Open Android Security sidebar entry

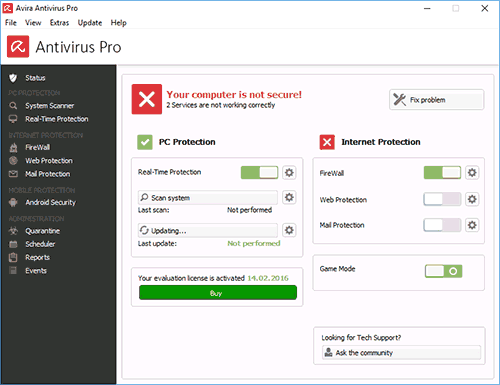pyautogui.click(x=51, y=202)
